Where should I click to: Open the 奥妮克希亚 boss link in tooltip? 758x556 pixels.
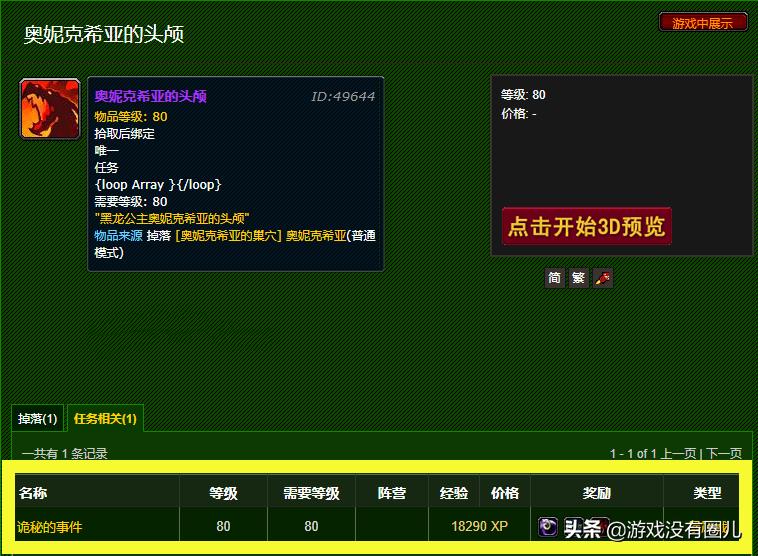(x=316, y=235)
